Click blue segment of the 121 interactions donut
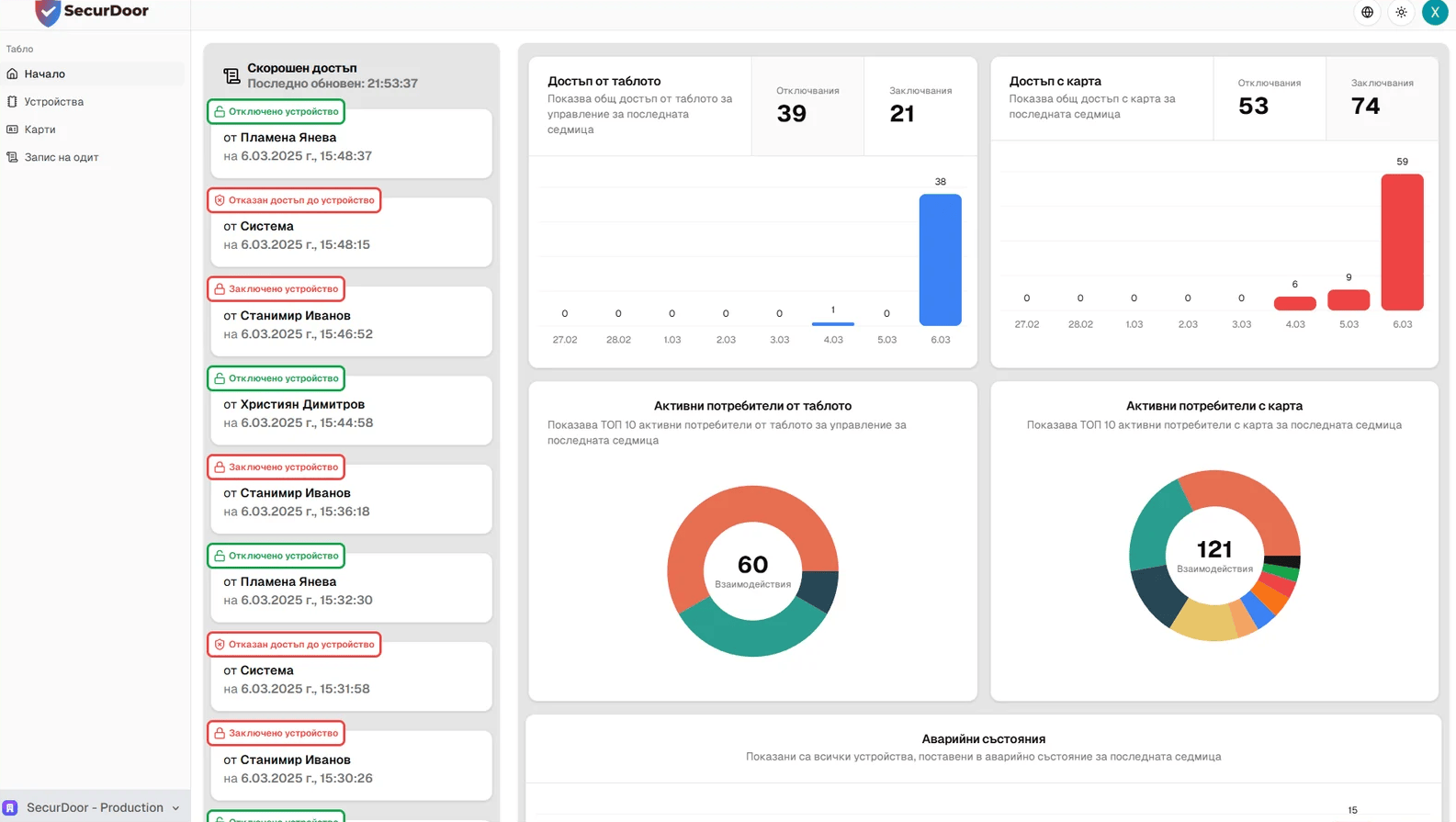The height and width of the screenshot is (822, 1456). 1258,611
